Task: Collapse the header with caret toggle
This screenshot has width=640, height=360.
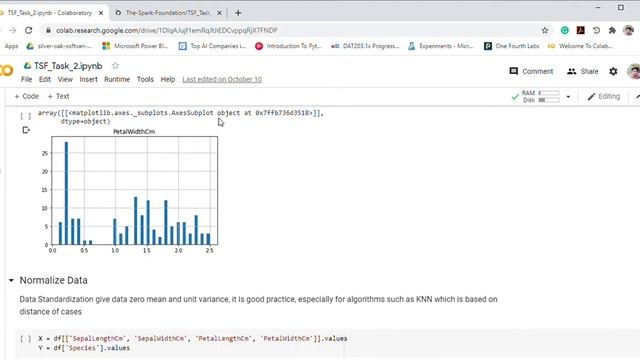Action: [x=637, y=97]
